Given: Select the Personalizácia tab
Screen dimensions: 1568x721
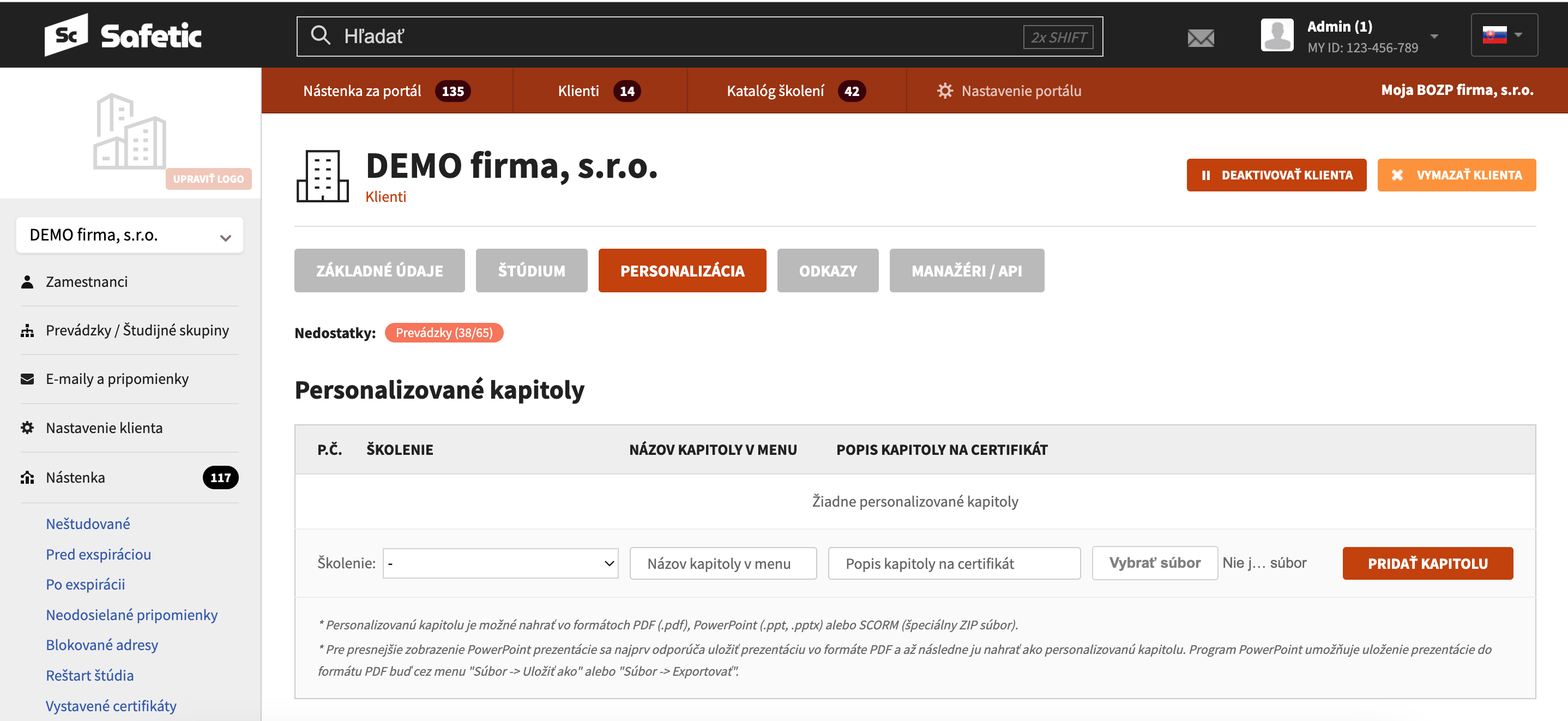Looking at the screenshot, I should [x=682, y=271].
